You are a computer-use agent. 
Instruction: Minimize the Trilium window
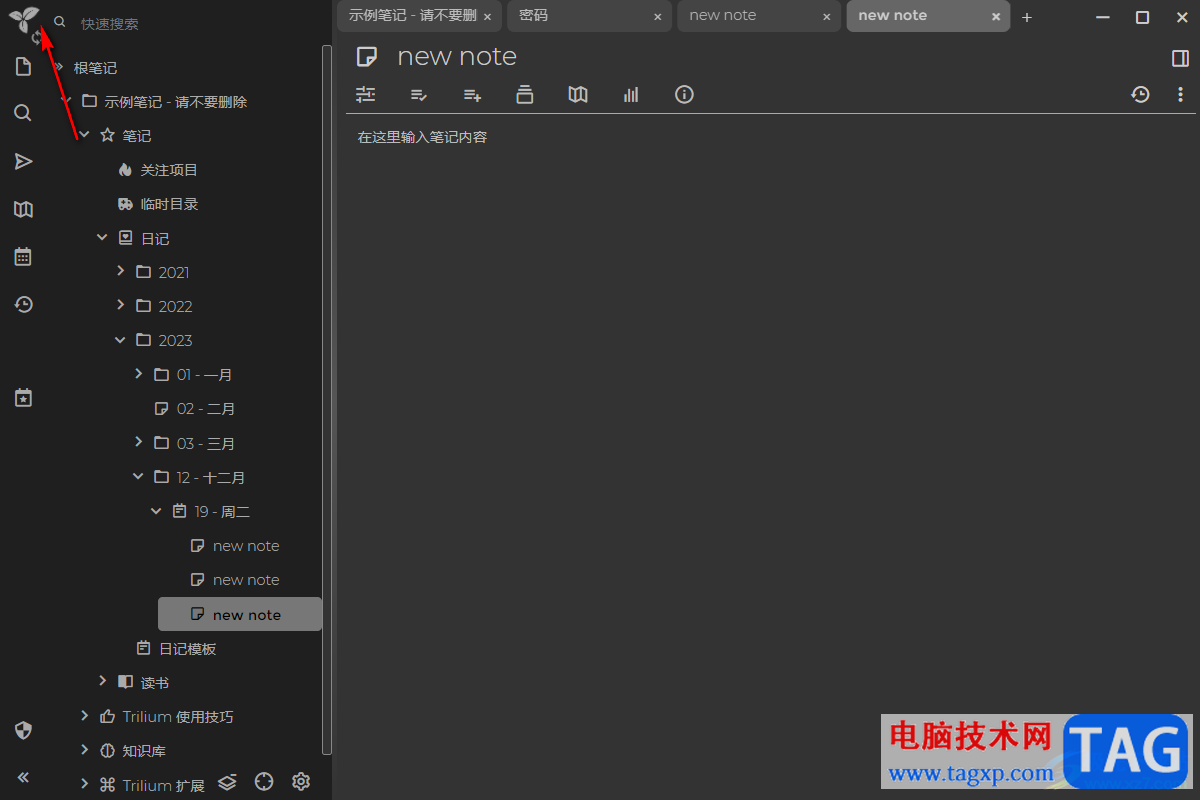(1102, 17)
